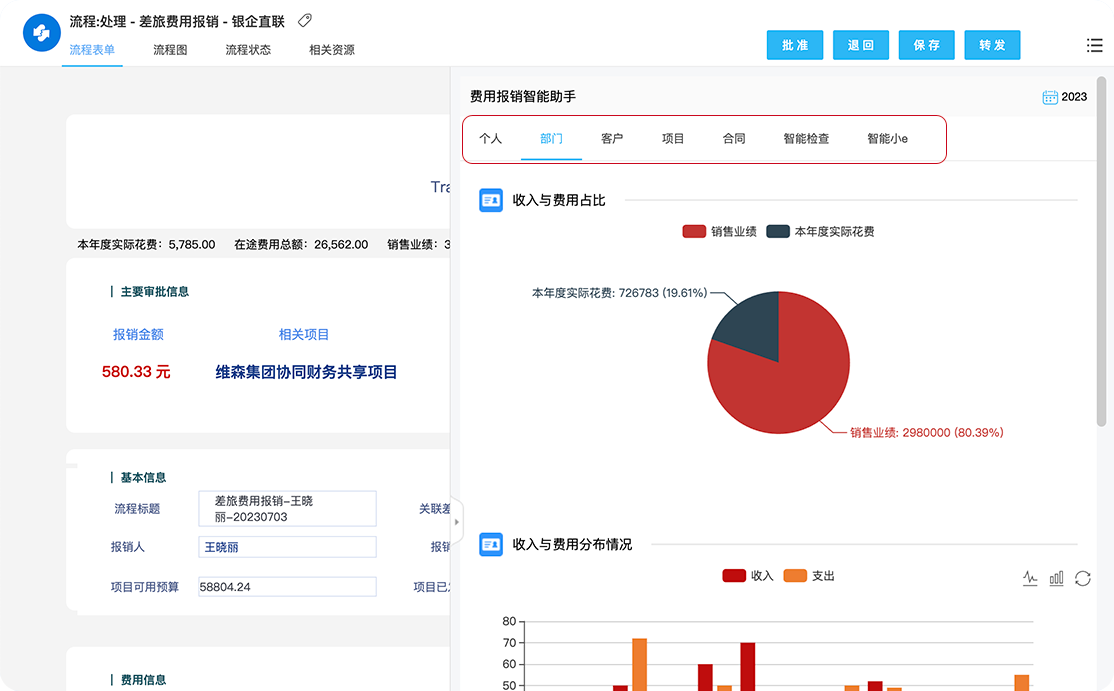Viewport: 1114px width, 691px height.
Task: Click the blue workflow logo icon
Action: [x=42, y=33]
